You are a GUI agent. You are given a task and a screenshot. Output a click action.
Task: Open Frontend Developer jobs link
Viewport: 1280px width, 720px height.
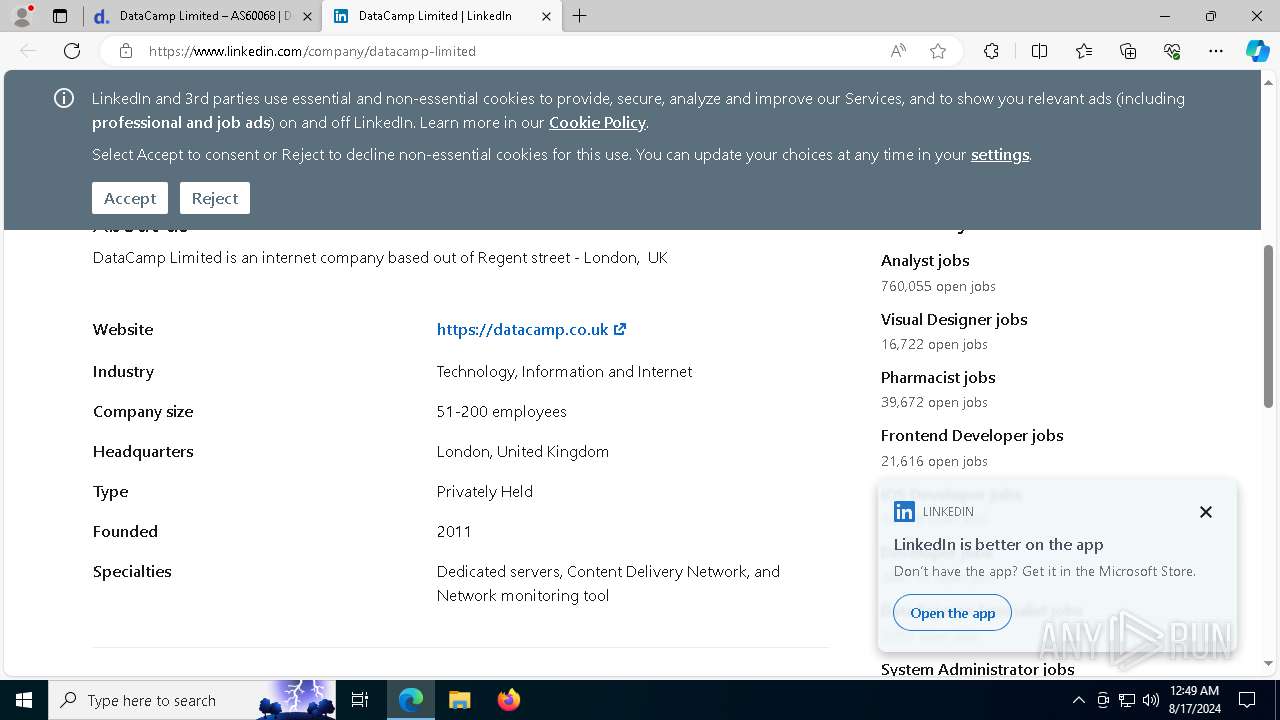click(972, 435)
